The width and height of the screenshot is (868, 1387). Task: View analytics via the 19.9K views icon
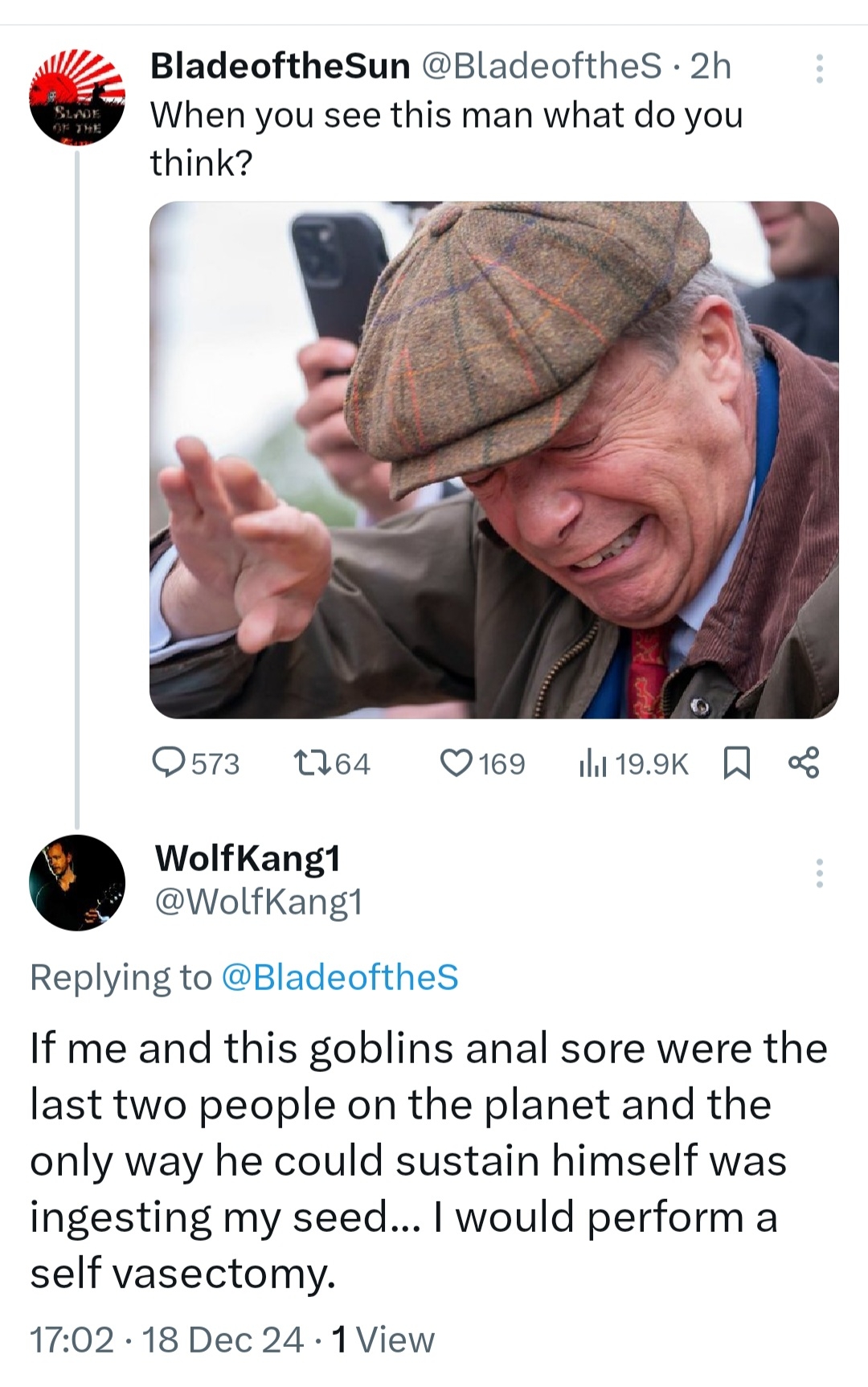coord(591,763)
